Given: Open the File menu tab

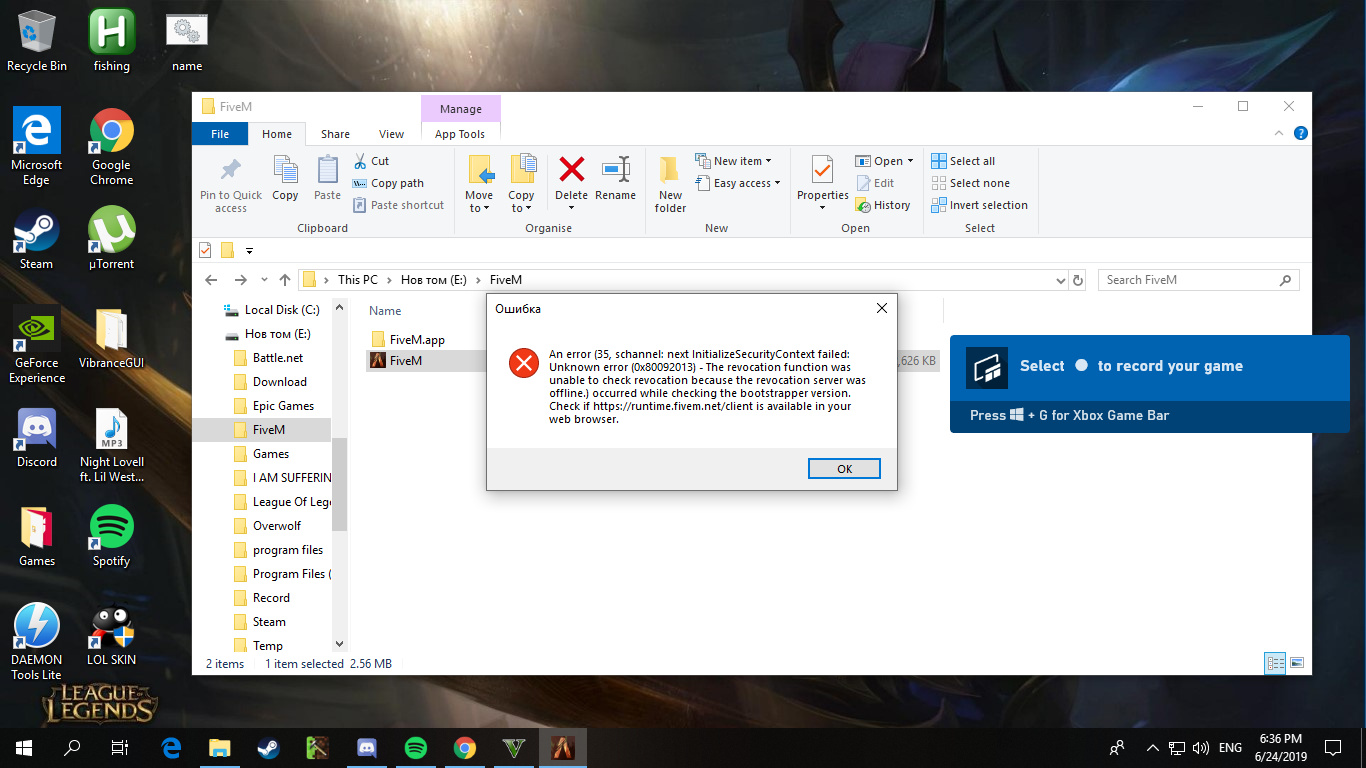Looking at the screenshot, I should (x=220, y=134).
